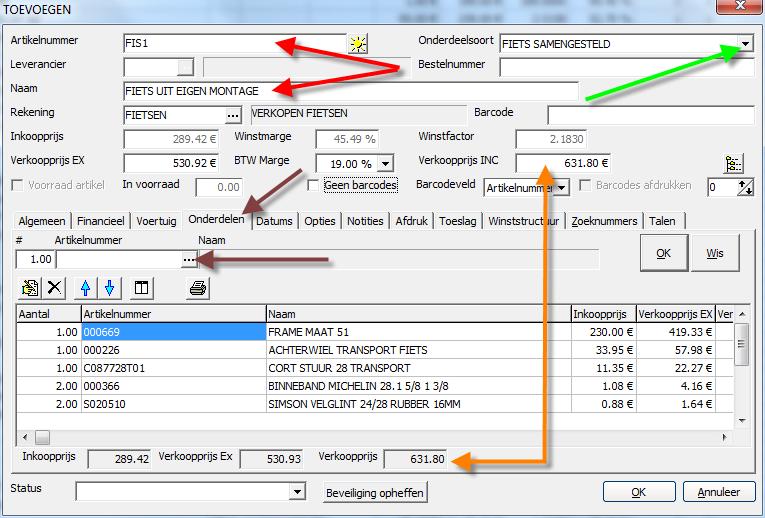The height and width of the screenshot is (518, 765).
Task: Move the part down with the down arrow
Action: (x=109, y=288)
